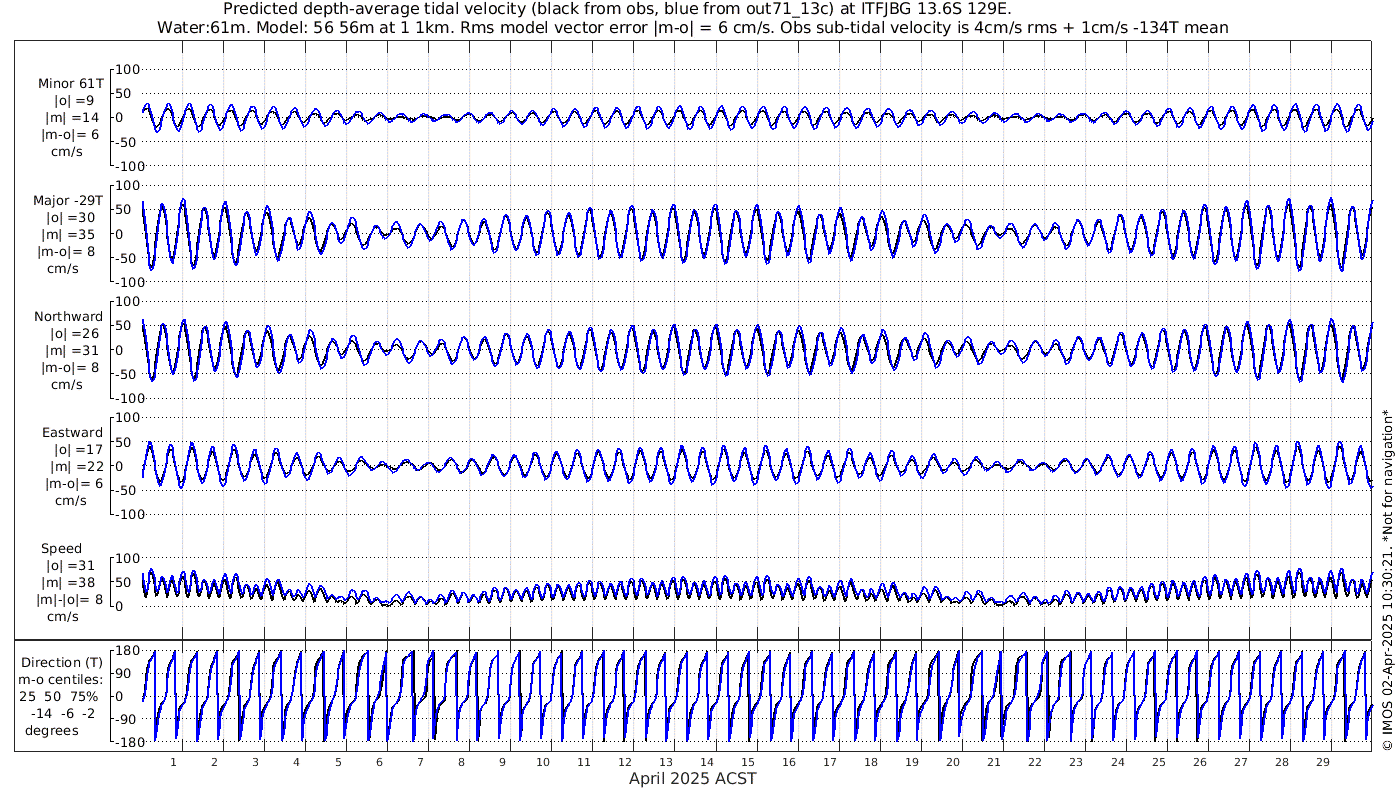The width and height of the screenshot is (1400, 800).
Task: Select the "-14 -6 -2" centile values
Action: coord(62,713)
